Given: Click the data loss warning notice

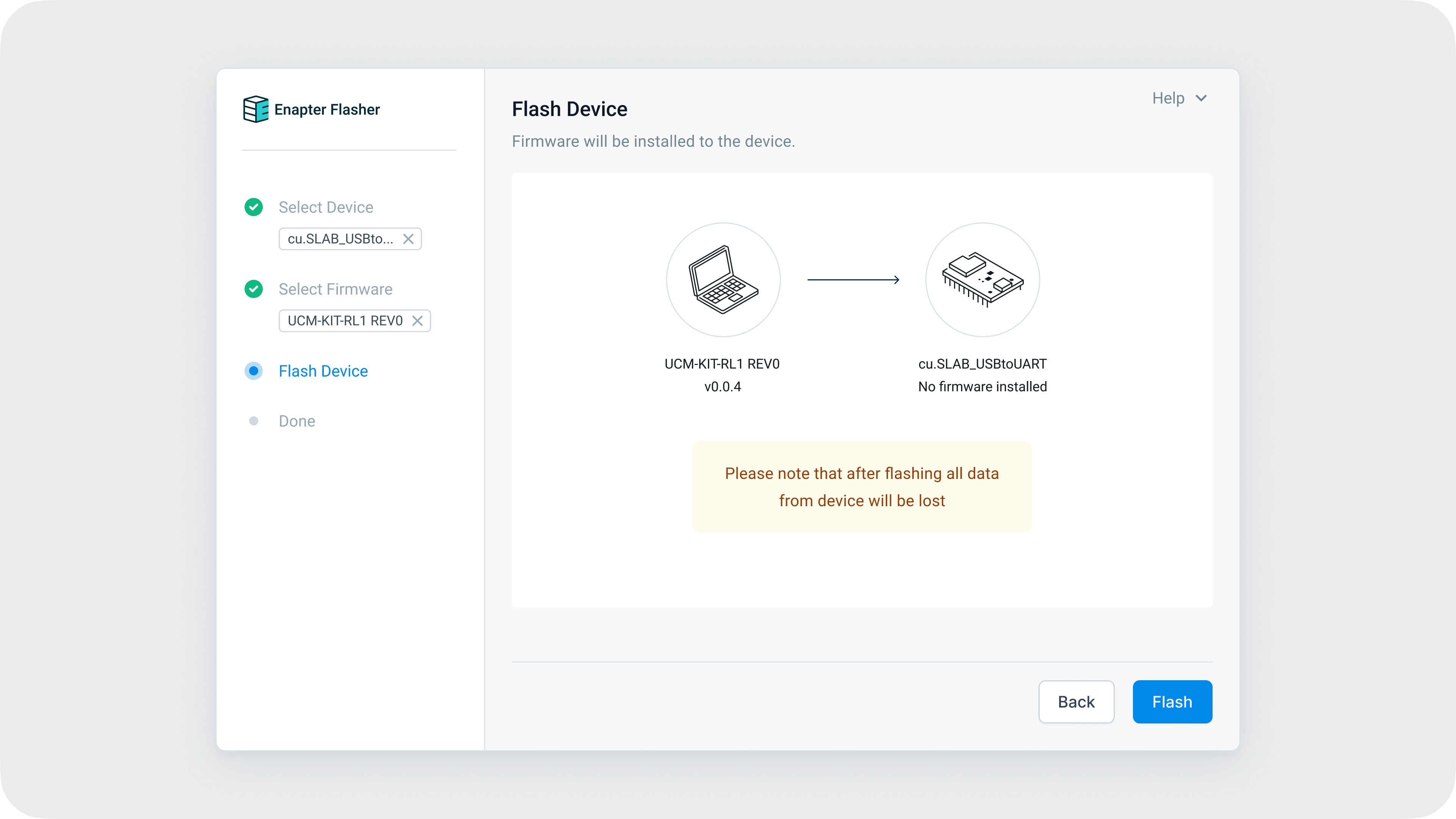Looking at the screenshot, I should pos(861,486).
